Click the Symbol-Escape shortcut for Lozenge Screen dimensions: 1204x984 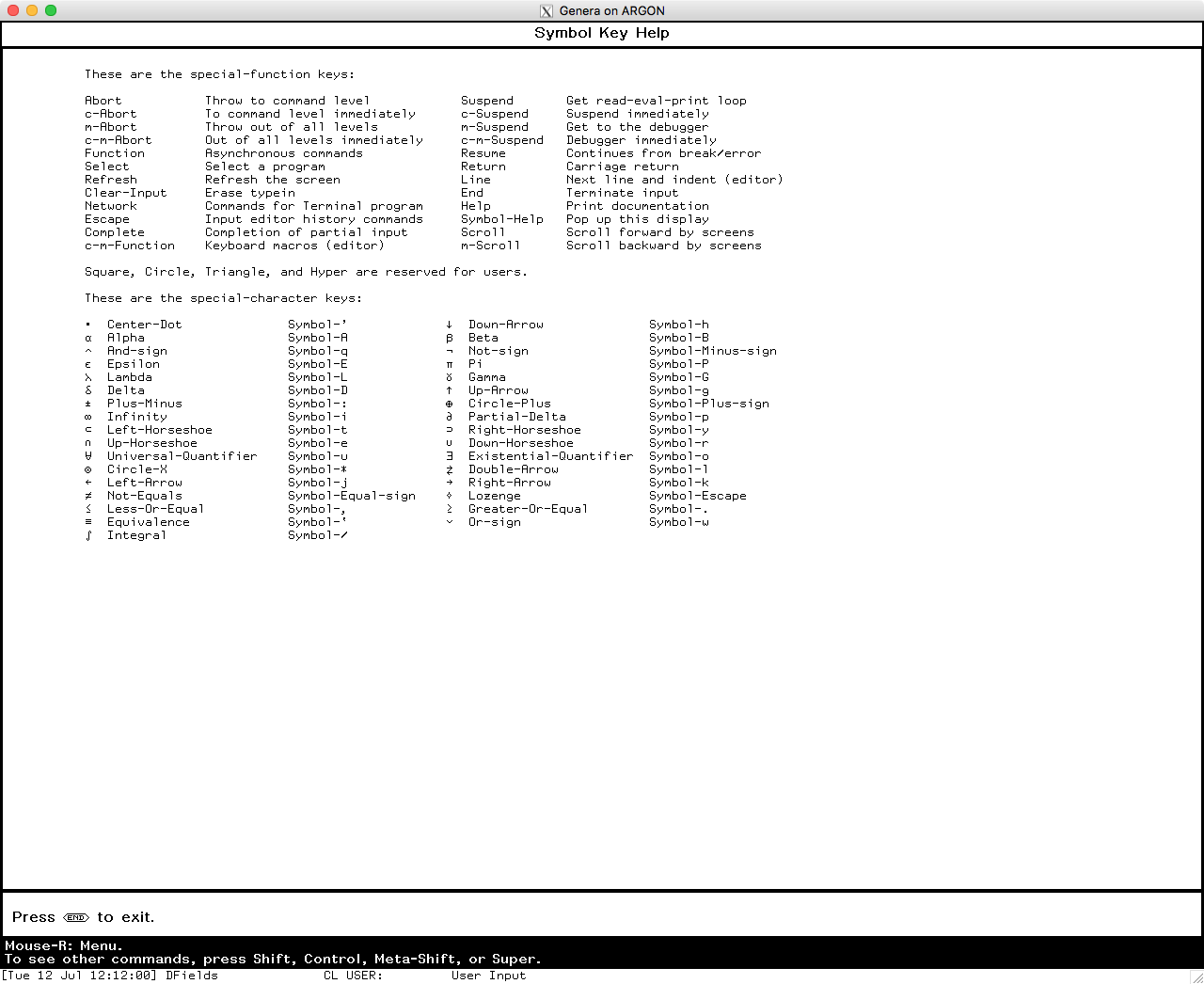coord(697,496)
